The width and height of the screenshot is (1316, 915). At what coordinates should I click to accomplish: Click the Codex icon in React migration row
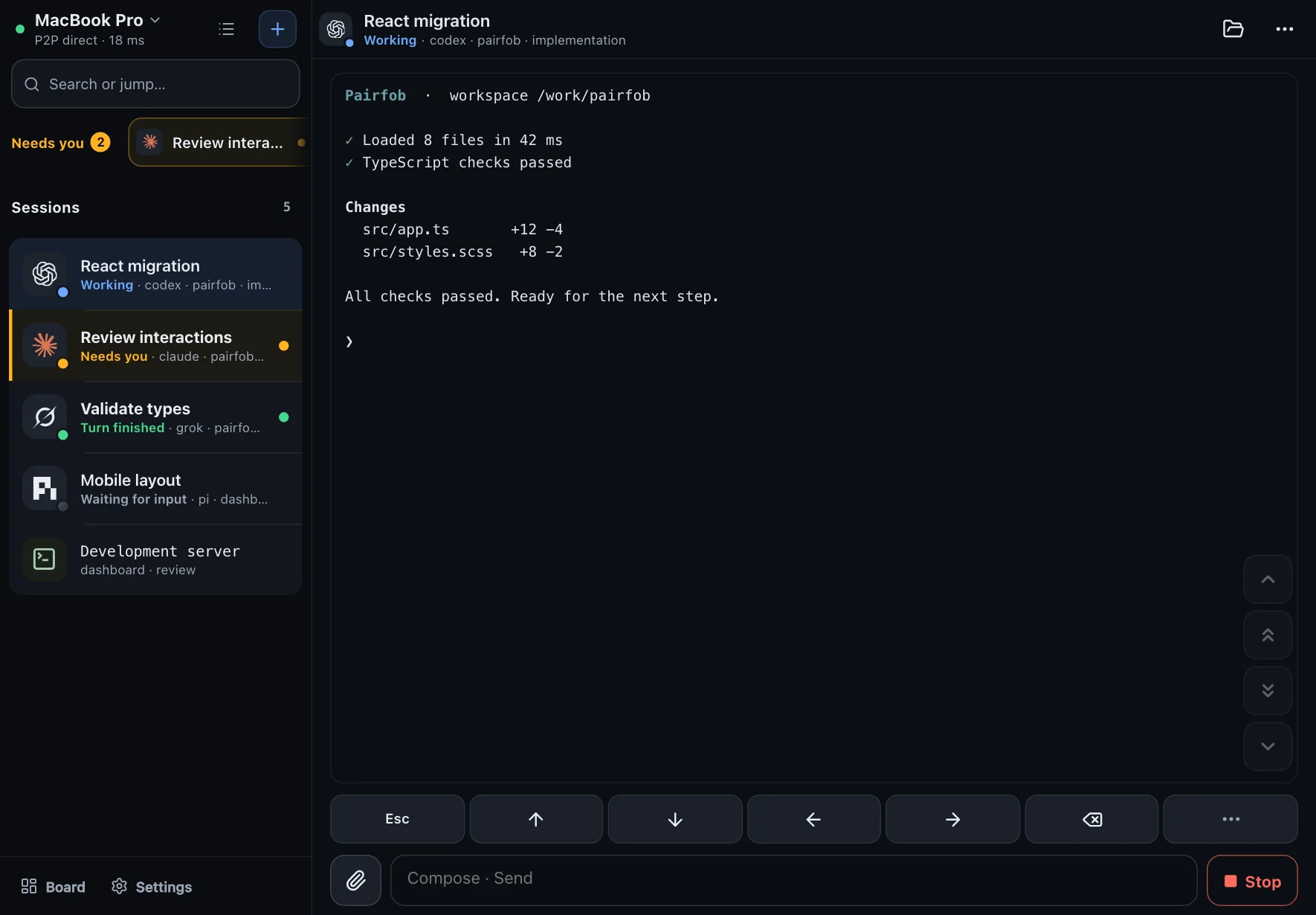45,274
